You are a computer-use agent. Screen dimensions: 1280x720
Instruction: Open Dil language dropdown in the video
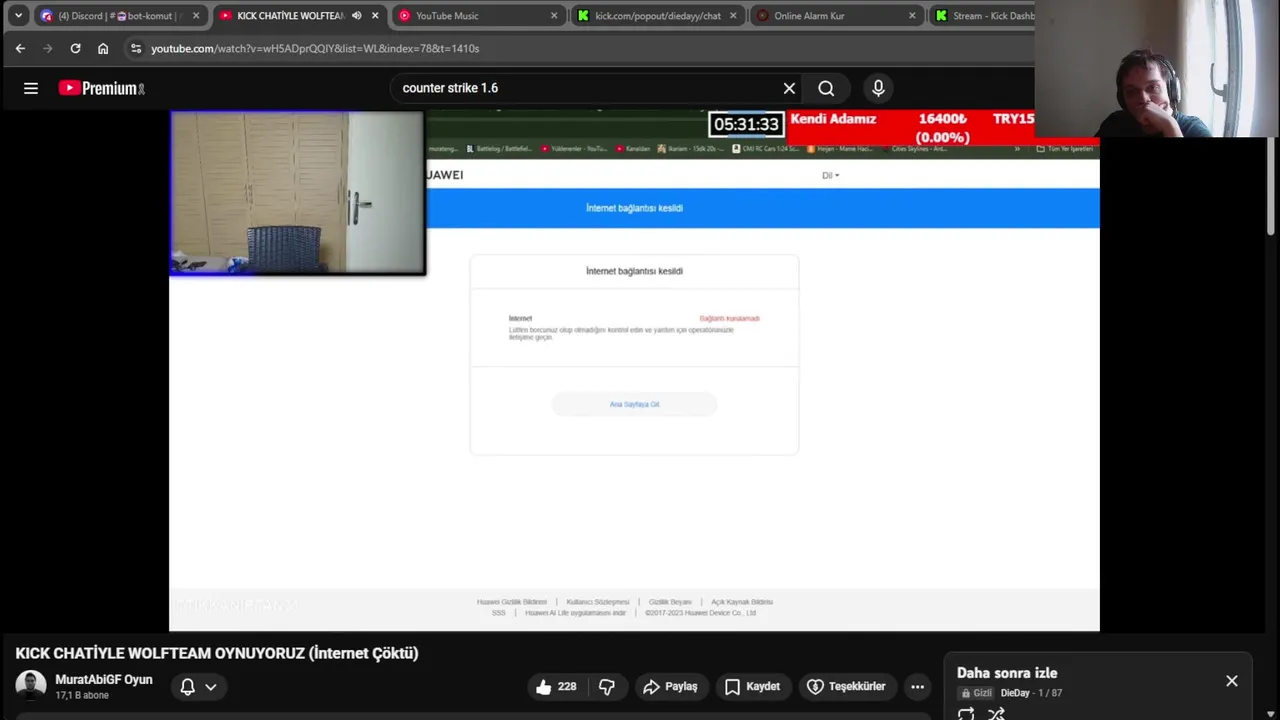830,175
